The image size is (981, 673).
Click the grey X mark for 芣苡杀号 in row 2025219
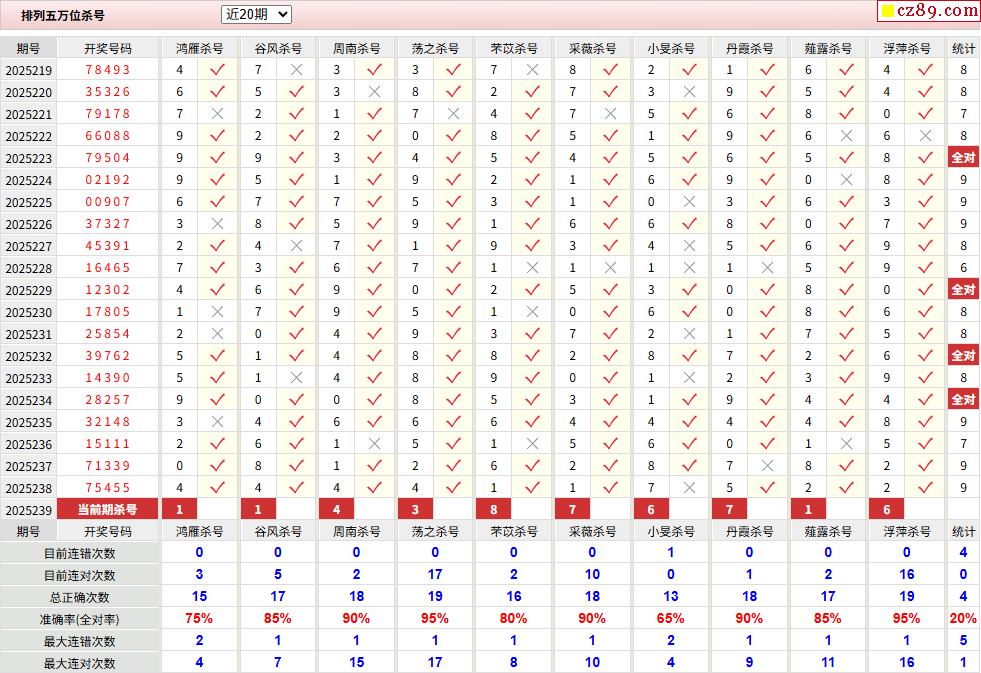[x=532, y=70]
